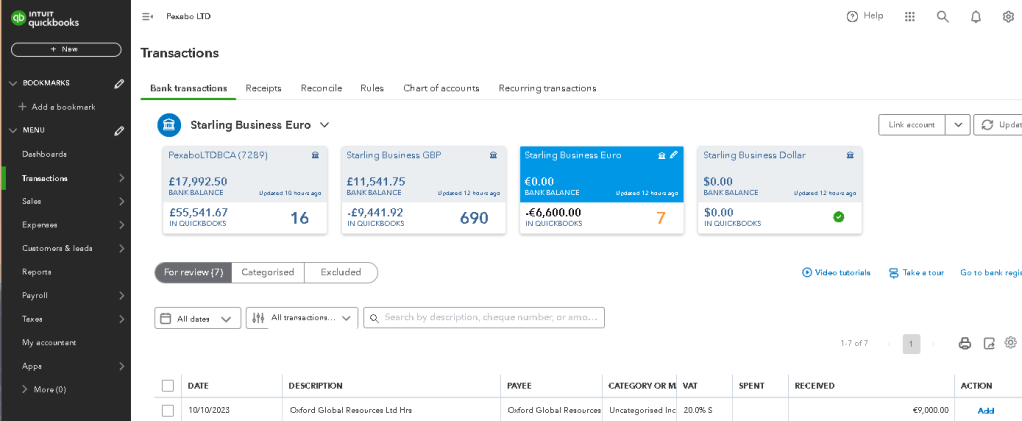Collapse the BOOKMARKS section
This screenshot has width=1022, height=421.
point(13,83)
